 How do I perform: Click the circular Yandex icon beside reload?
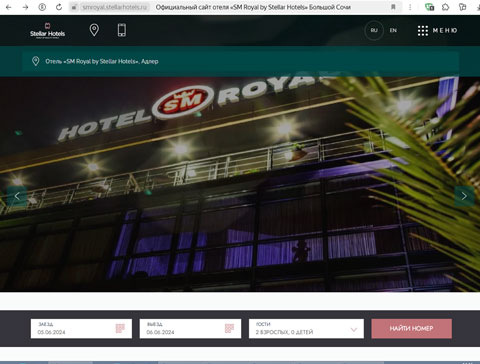click(42, 7)
